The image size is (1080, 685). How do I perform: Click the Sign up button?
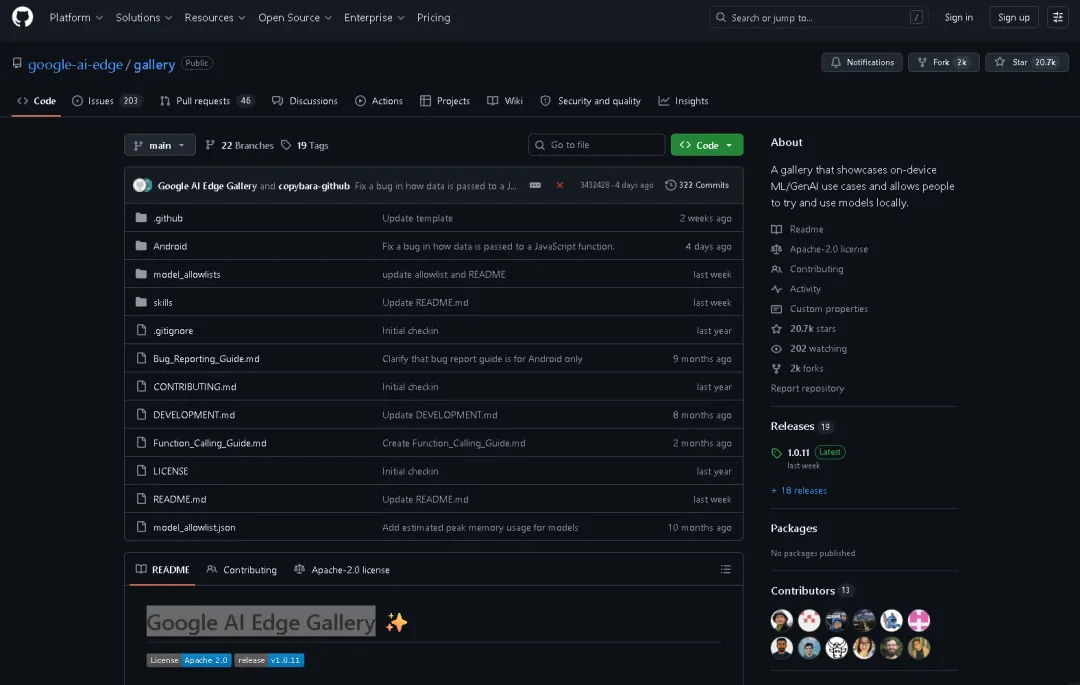pyautogui.click(x=1013, y=18)
